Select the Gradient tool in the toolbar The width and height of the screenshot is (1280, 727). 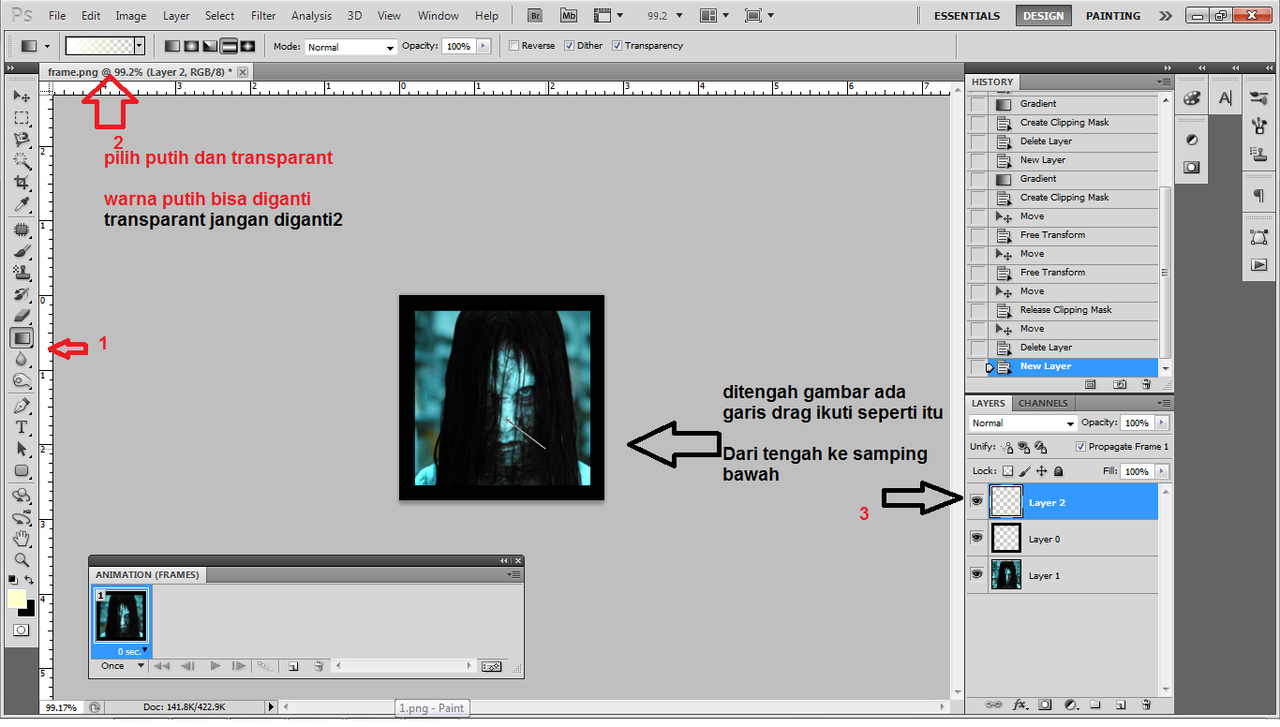coord(21,337)
